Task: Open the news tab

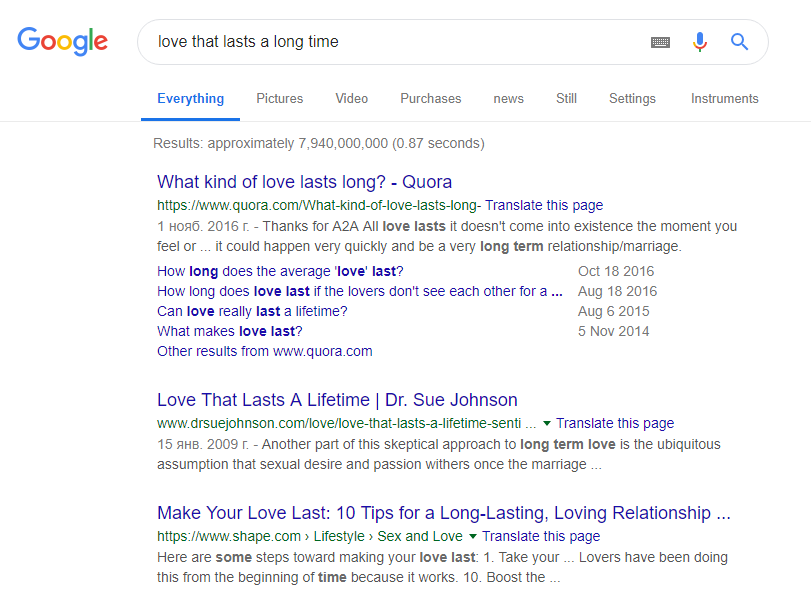Action: point(508,98)
